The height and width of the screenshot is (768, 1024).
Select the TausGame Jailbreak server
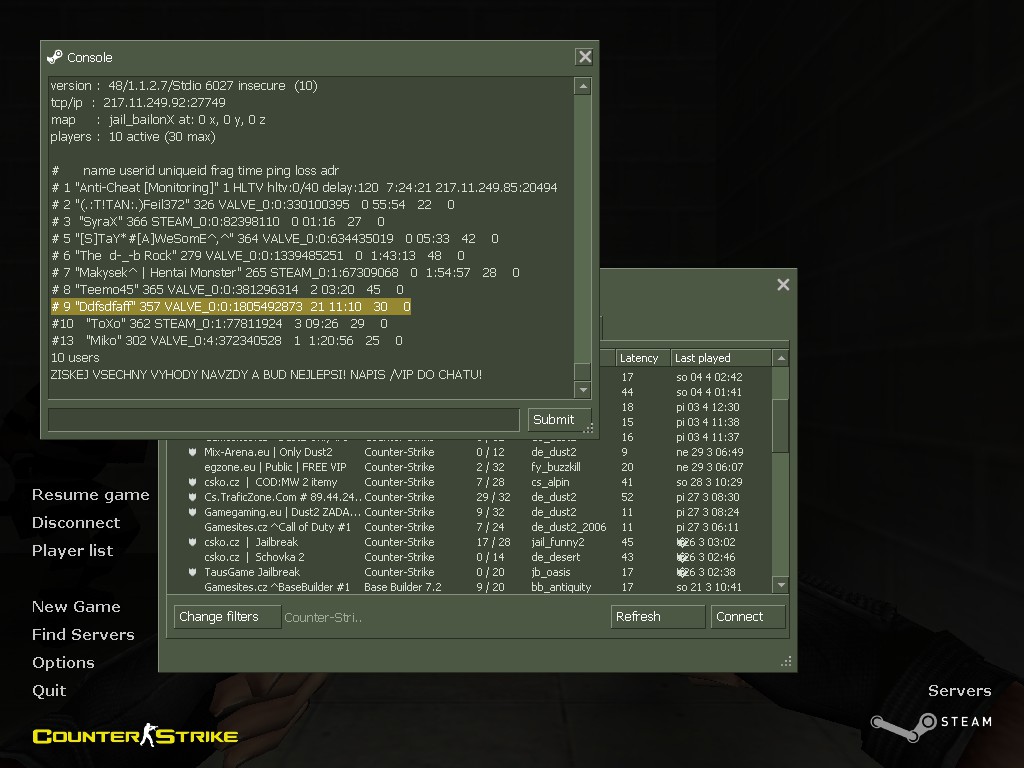tap(470, 572)
